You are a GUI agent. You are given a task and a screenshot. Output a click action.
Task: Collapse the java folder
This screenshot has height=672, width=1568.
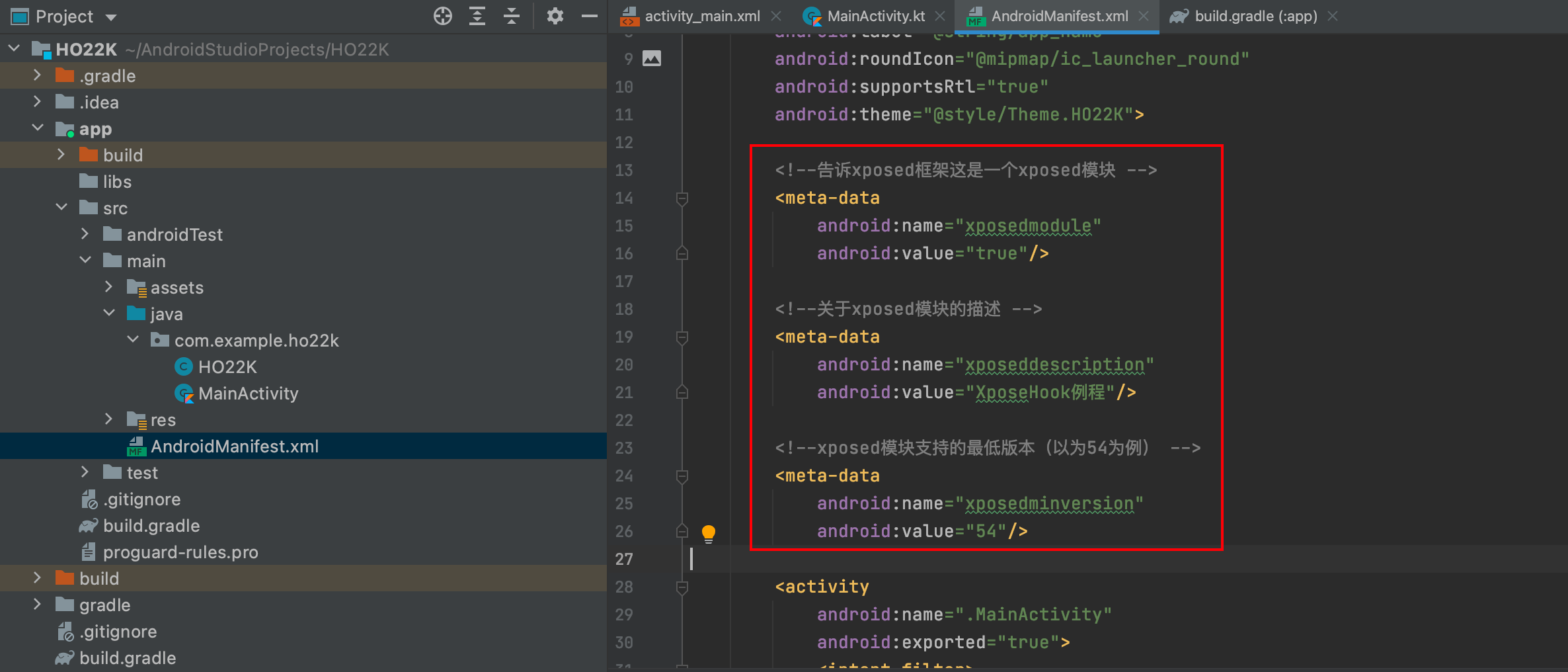pyautogui.click(x=109, y=313)
